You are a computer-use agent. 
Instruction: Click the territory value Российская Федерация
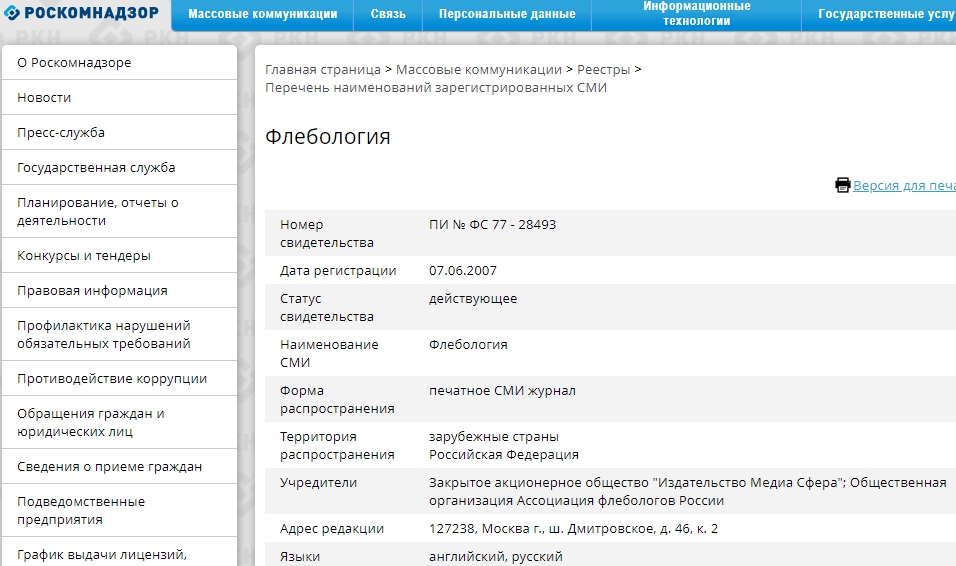click(504, 454)
